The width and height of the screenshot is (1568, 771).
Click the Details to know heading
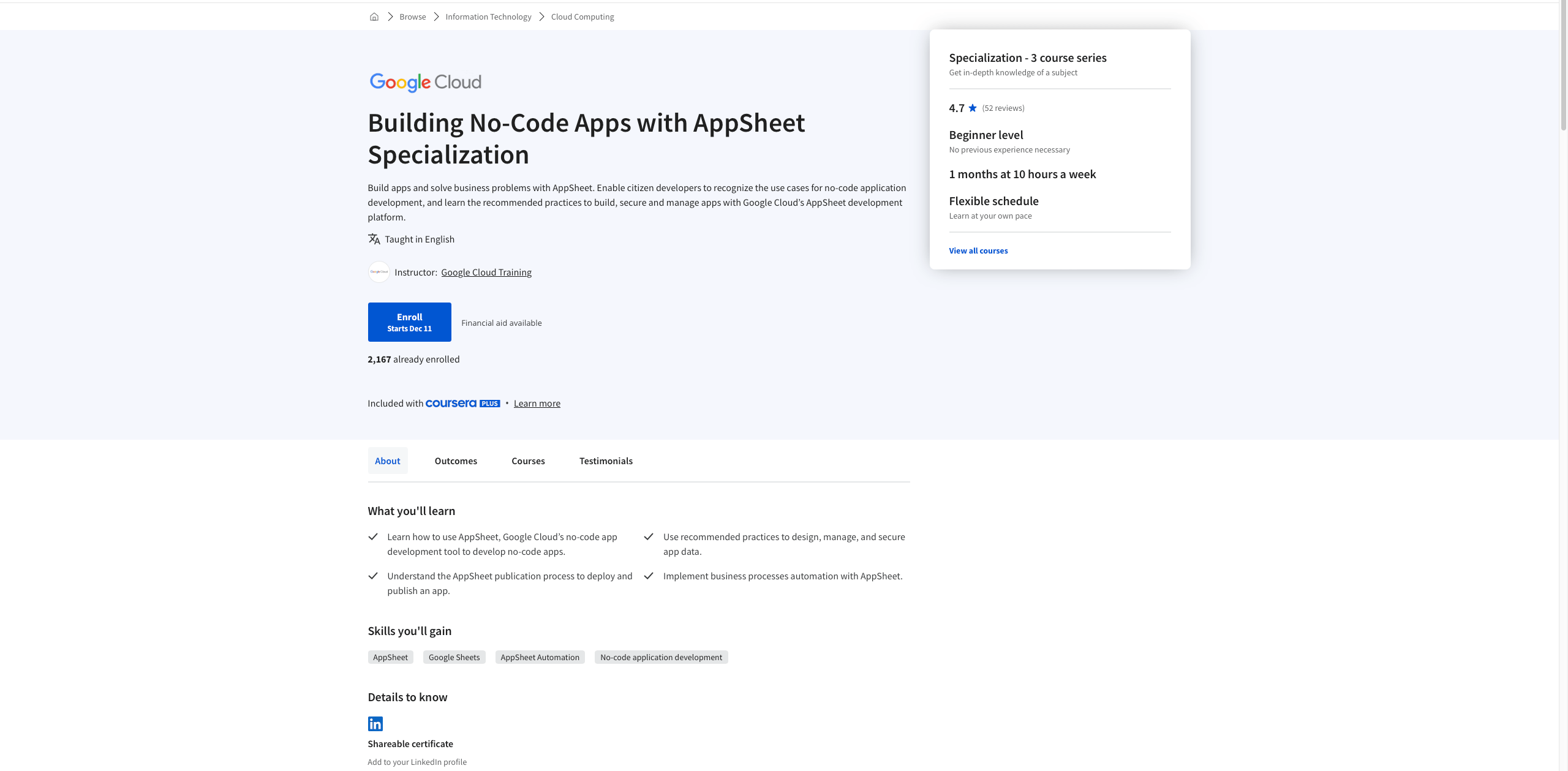408,697
